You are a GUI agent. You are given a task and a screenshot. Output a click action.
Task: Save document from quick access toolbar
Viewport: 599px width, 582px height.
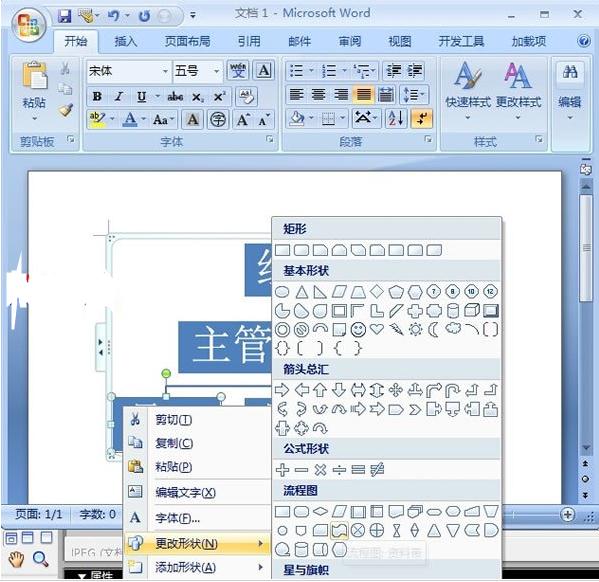click(65, 16)
